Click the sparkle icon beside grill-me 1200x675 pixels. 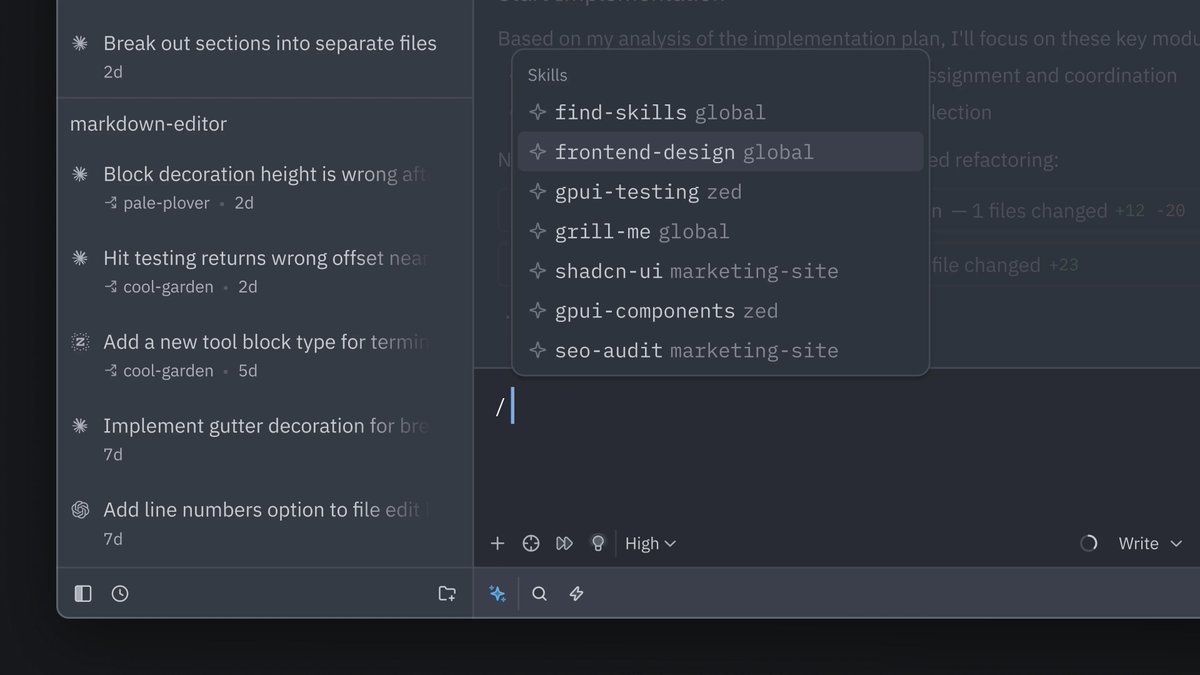coord(538,231)
